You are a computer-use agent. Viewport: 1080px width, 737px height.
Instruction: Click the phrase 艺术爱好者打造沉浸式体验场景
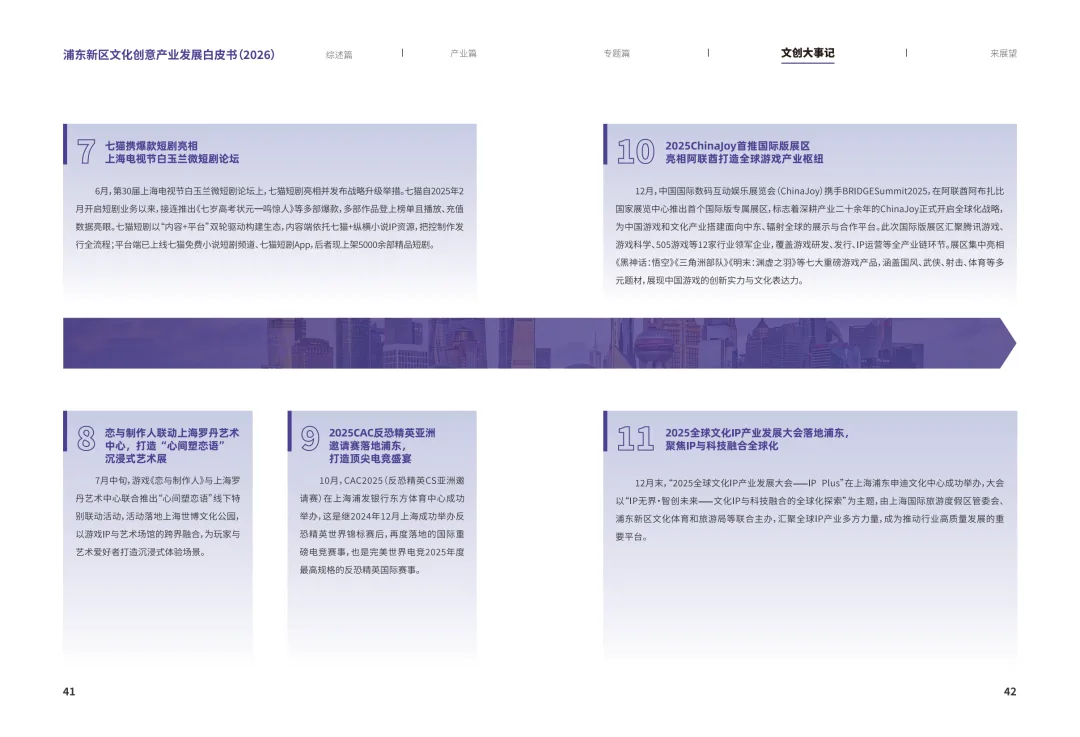pos(141,552)
